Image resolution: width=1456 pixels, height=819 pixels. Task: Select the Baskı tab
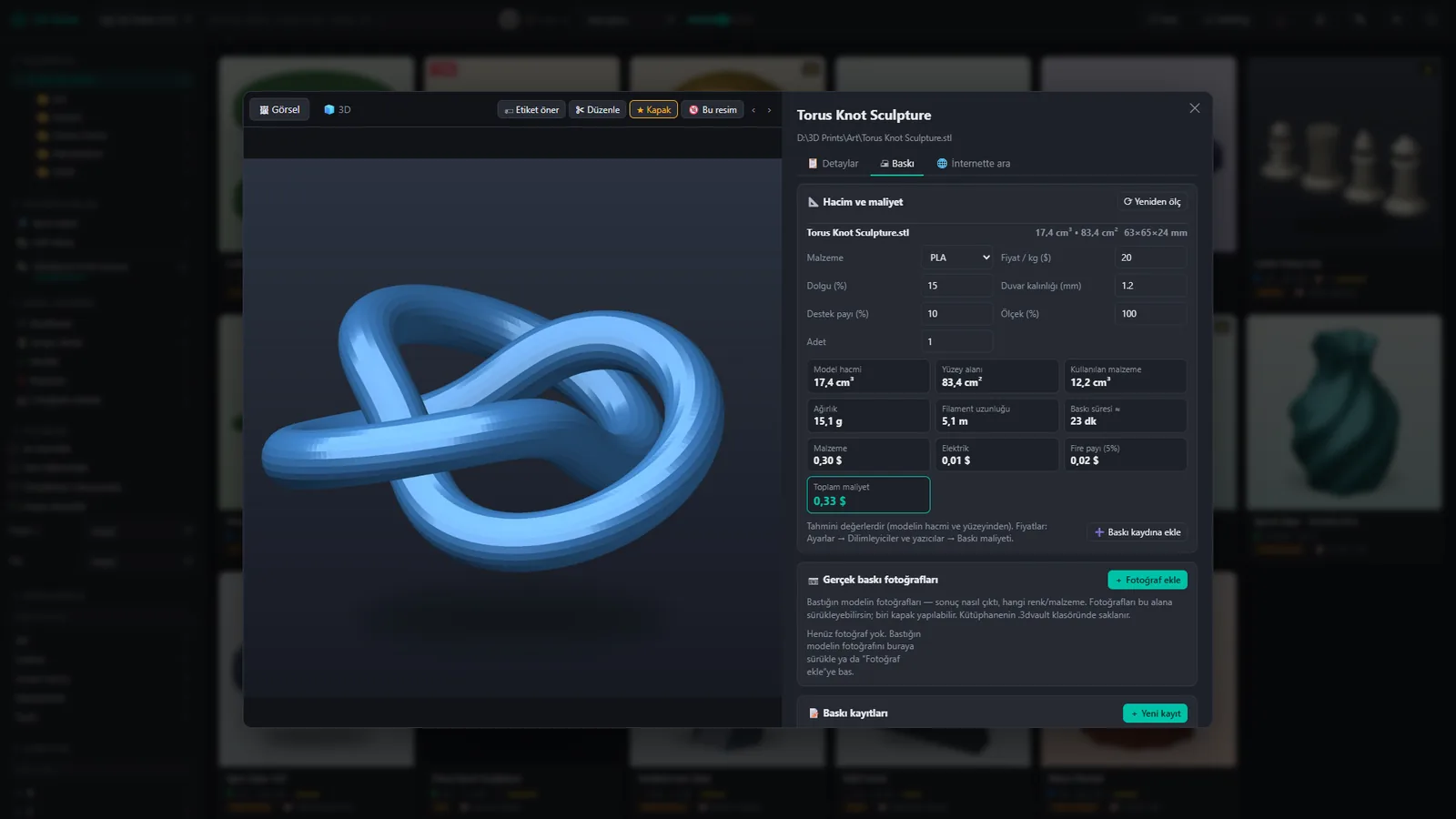(x=896, y=164)
